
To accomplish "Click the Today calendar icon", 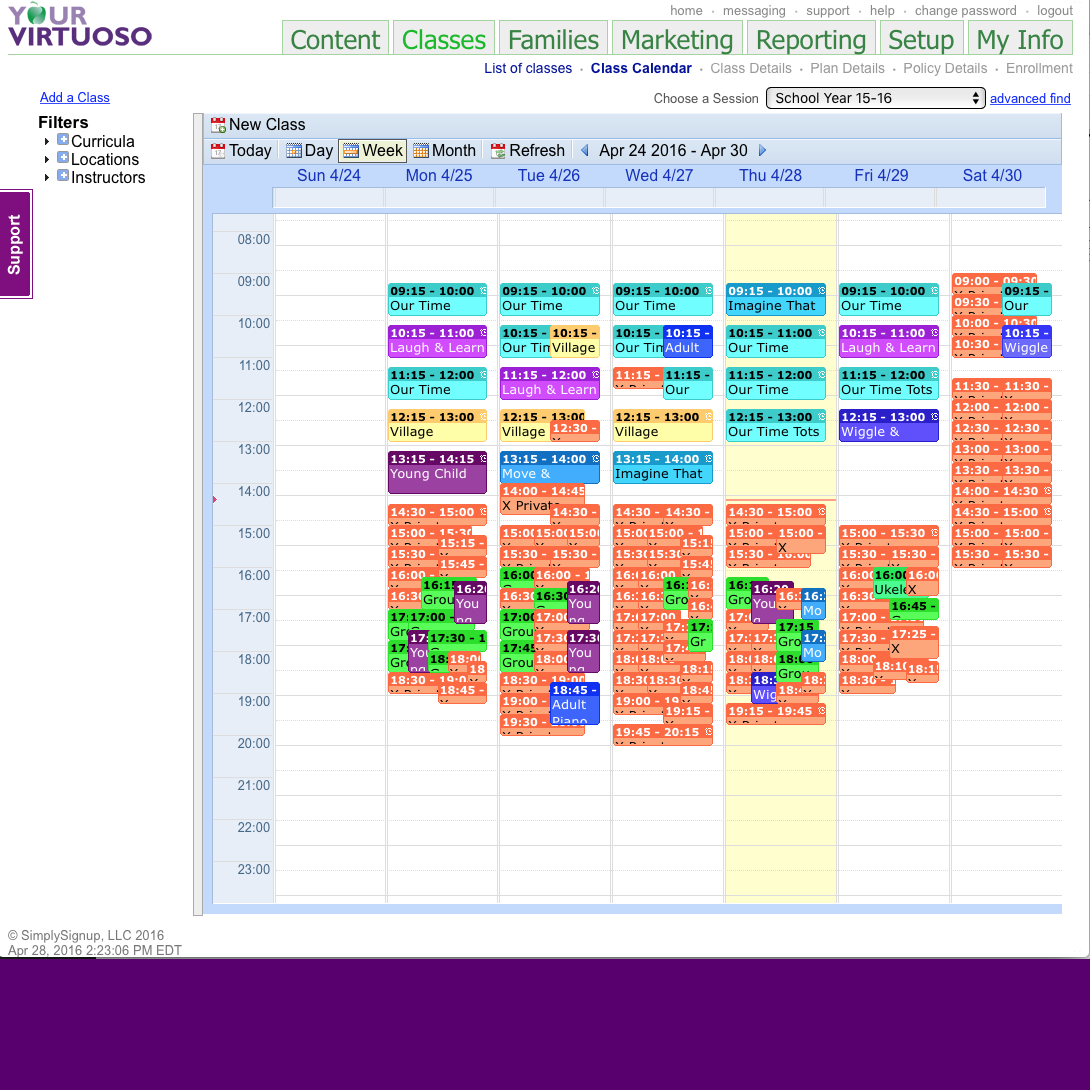I will coord(218,151).
